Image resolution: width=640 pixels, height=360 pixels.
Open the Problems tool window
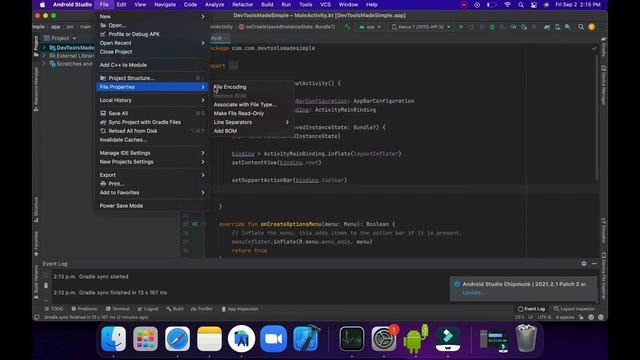tap(84, 309)
